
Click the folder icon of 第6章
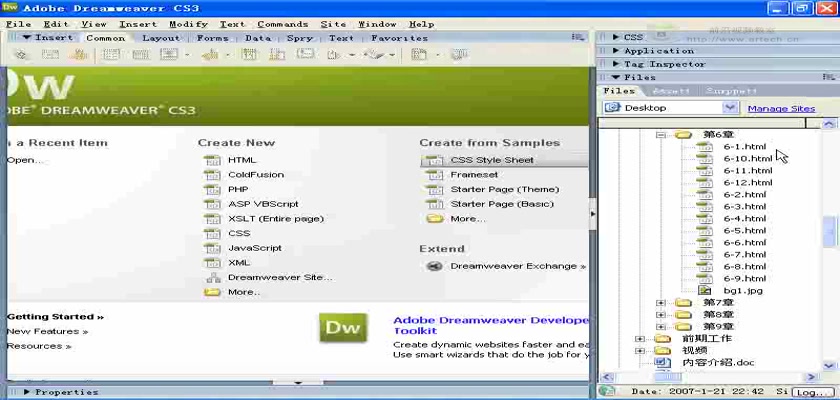click(x=683, y=134)
